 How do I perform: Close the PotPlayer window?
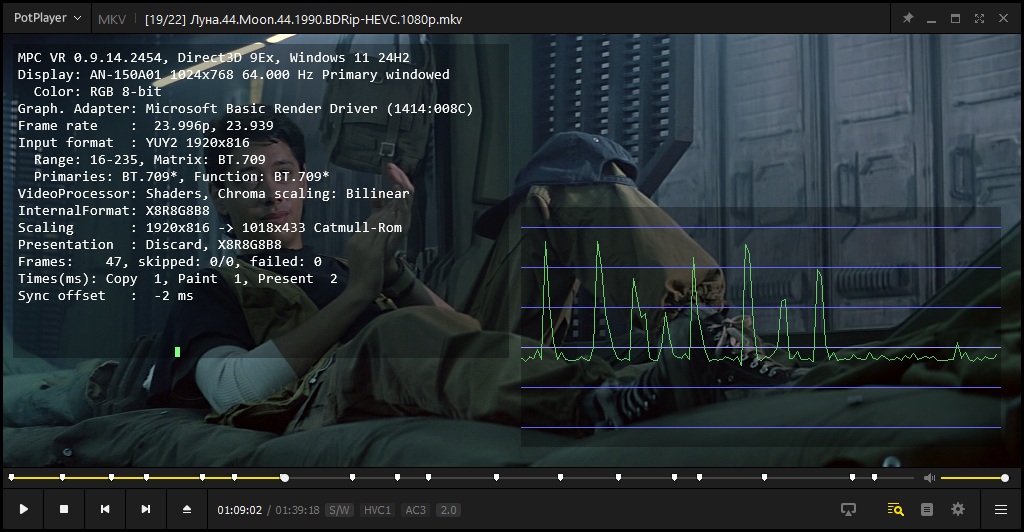pyautogui.click(x=1003, y=18)
